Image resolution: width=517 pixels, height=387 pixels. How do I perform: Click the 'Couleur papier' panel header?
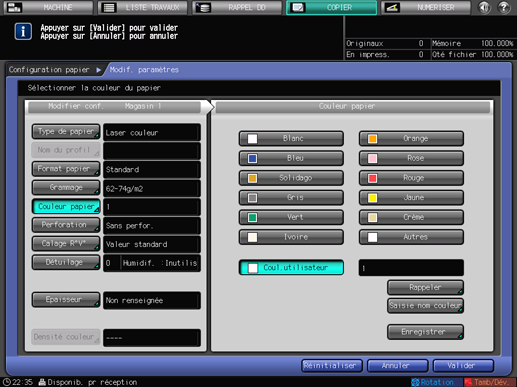[x=353, y=107]
